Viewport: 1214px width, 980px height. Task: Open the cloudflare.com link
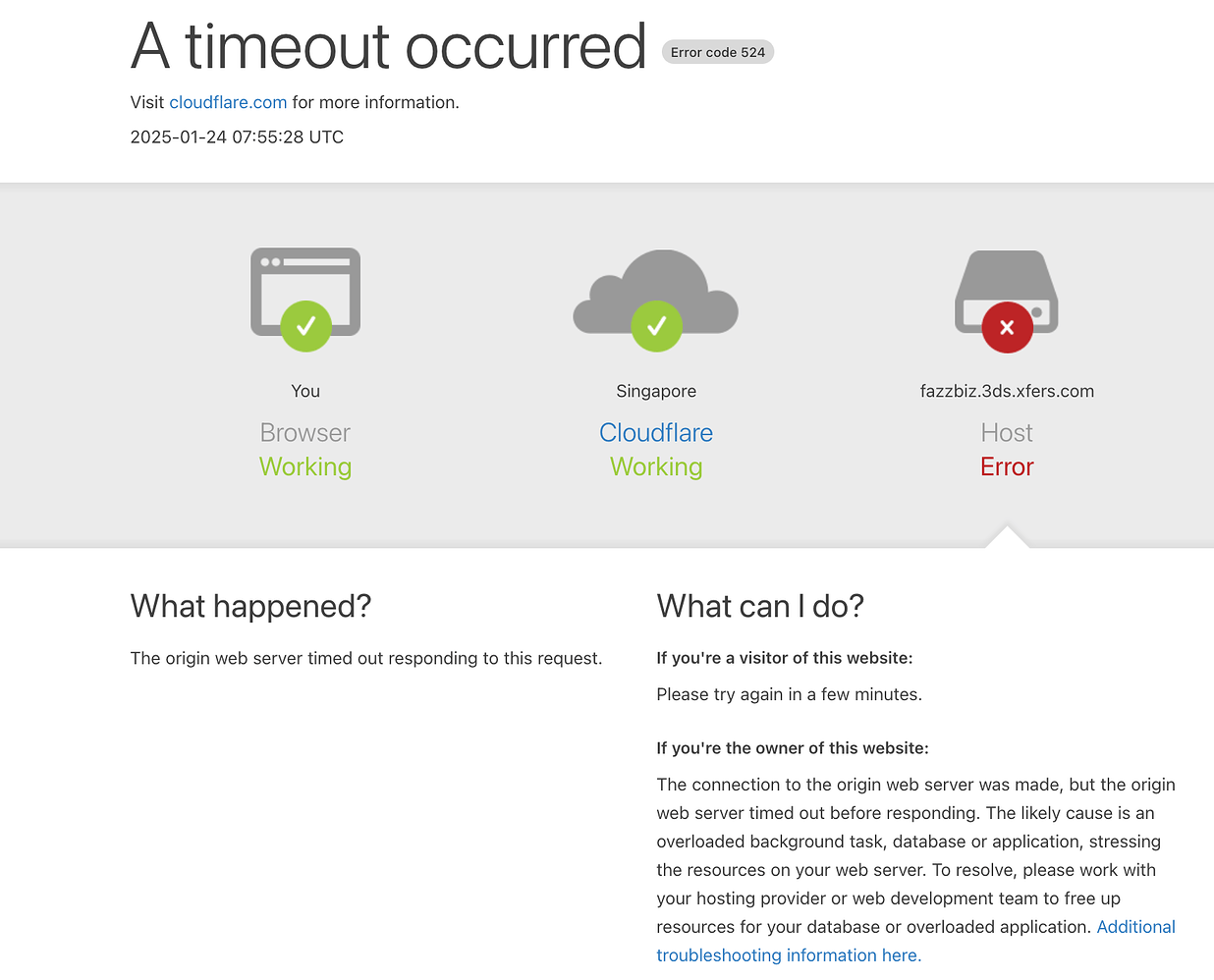pyautogui.click(x=228, y=102)
